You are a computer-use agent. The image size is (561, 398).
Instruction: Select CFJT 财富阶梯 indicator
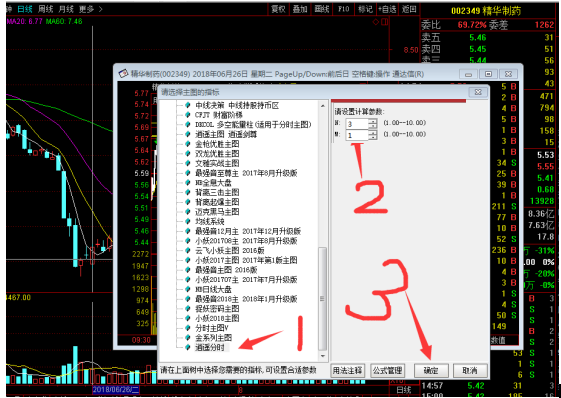[219, 115]
